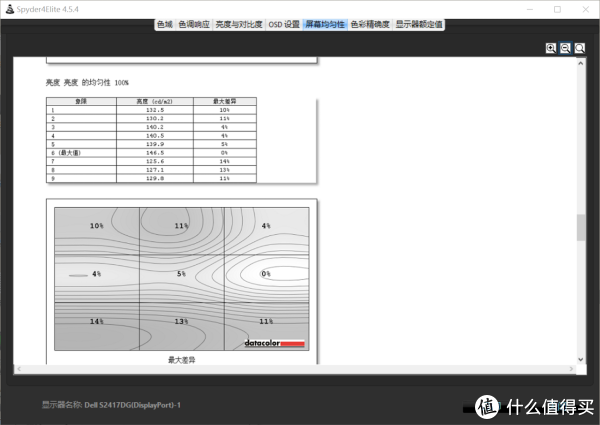Select the 屏幕均匀性 tab
Viewport: 600px width, 425px height.
pyautogui.click(x=325, y=24)
